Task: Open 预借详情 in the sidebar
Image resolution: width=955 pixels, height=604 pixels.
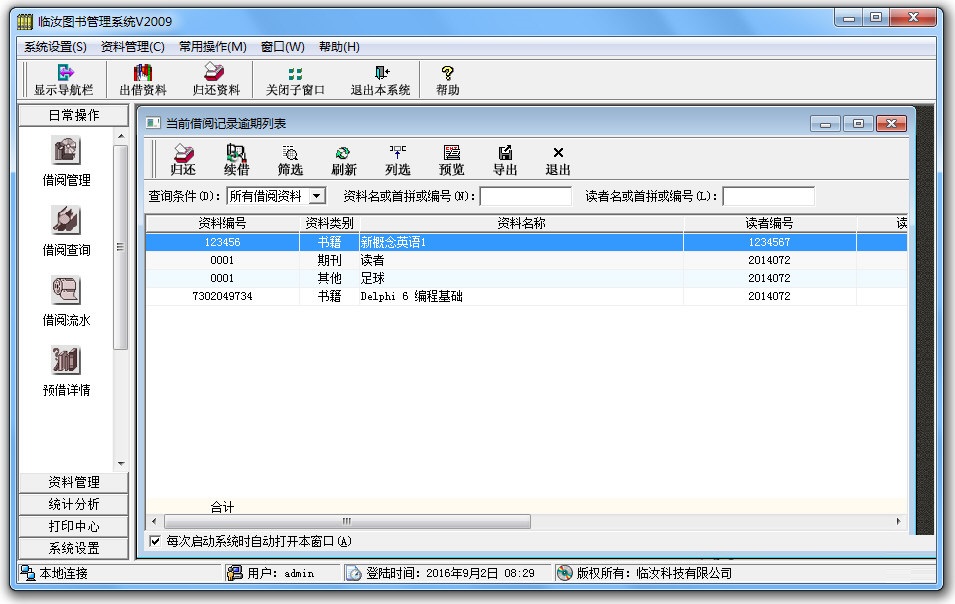Action: pos(66,371)
